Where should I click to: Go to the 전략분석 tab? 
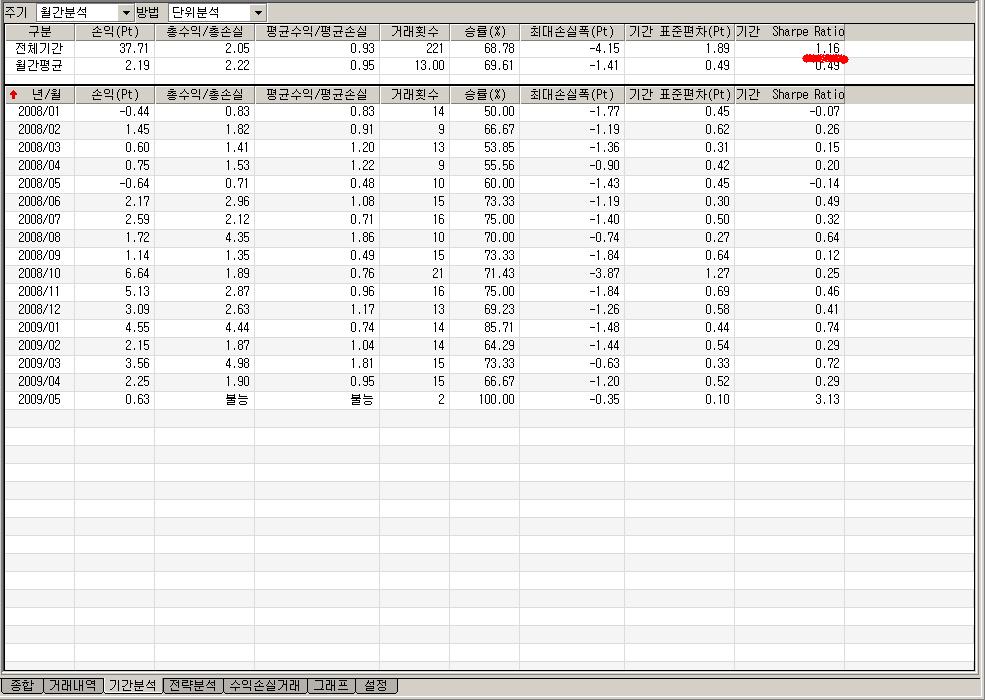click(192, 686)
